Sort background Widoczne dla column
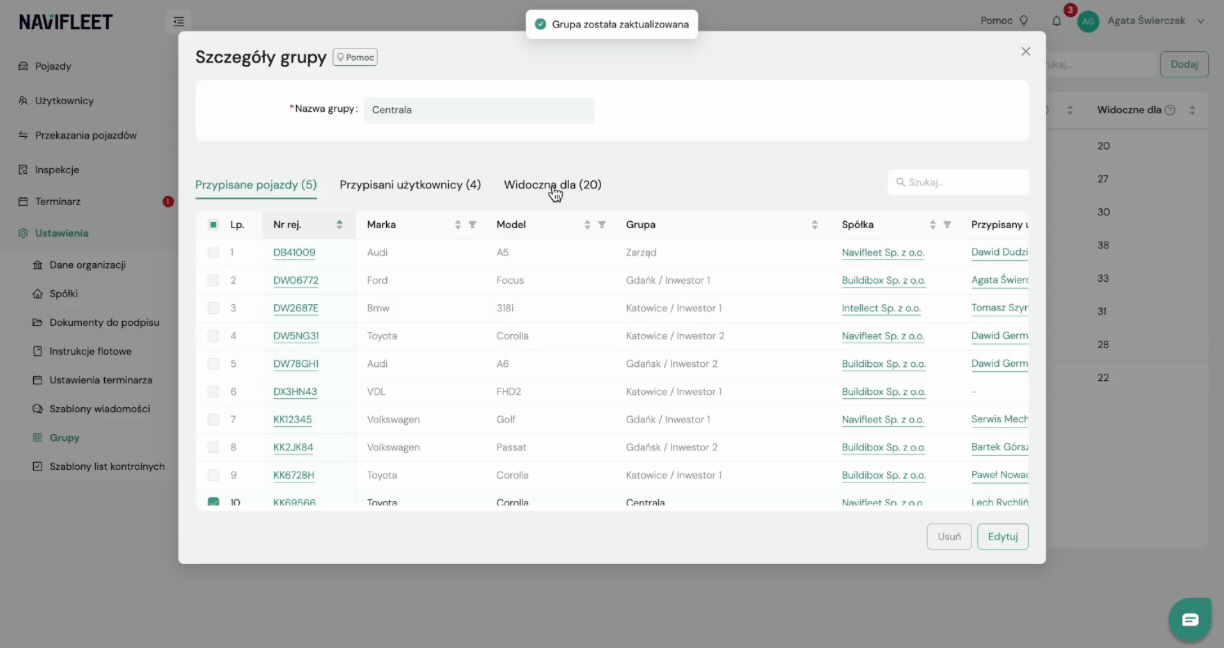1224x648 pixels. (1191, 110)
